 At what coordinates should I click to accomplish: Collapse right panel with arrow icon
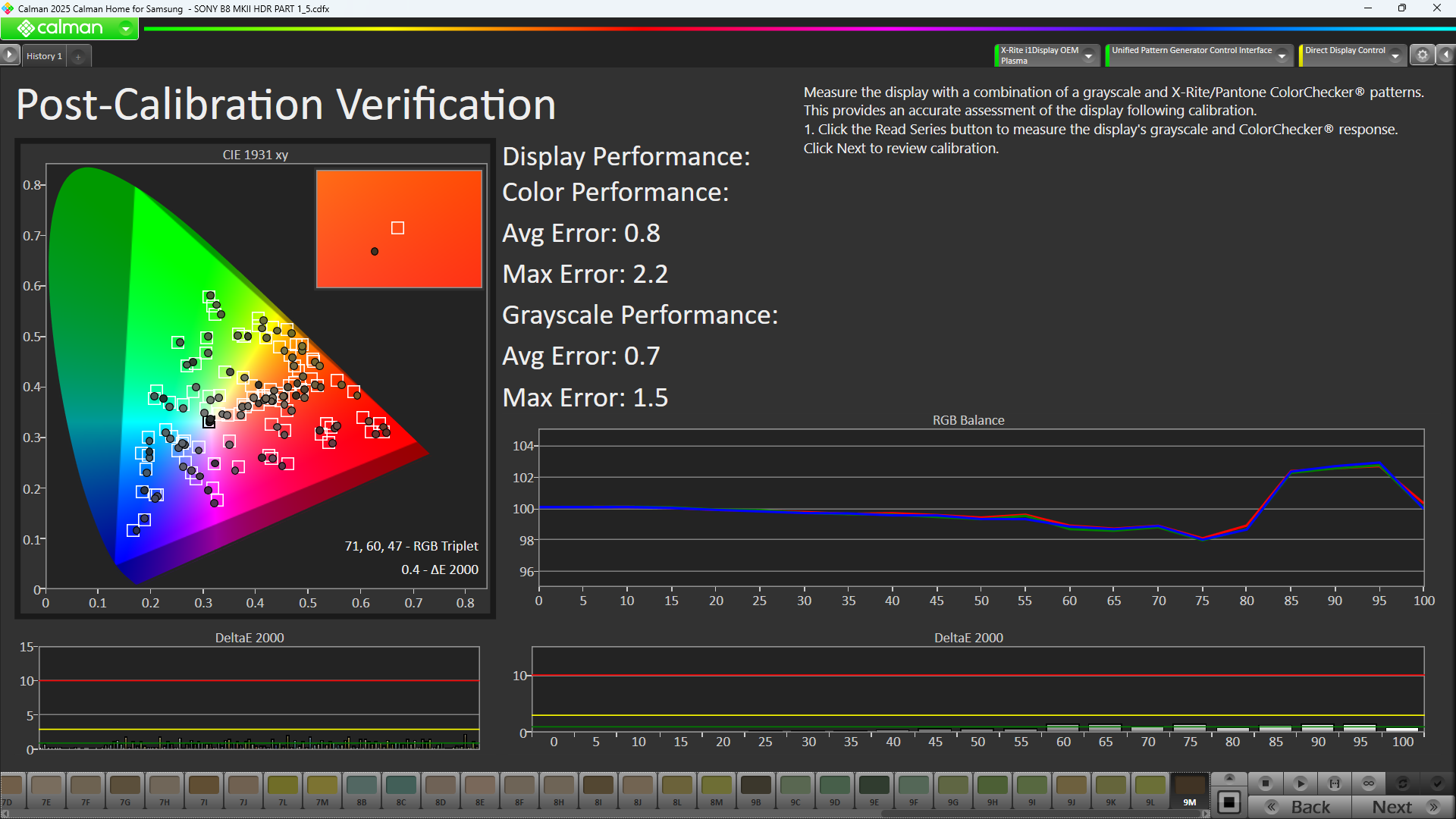[x=1446, y=55]
